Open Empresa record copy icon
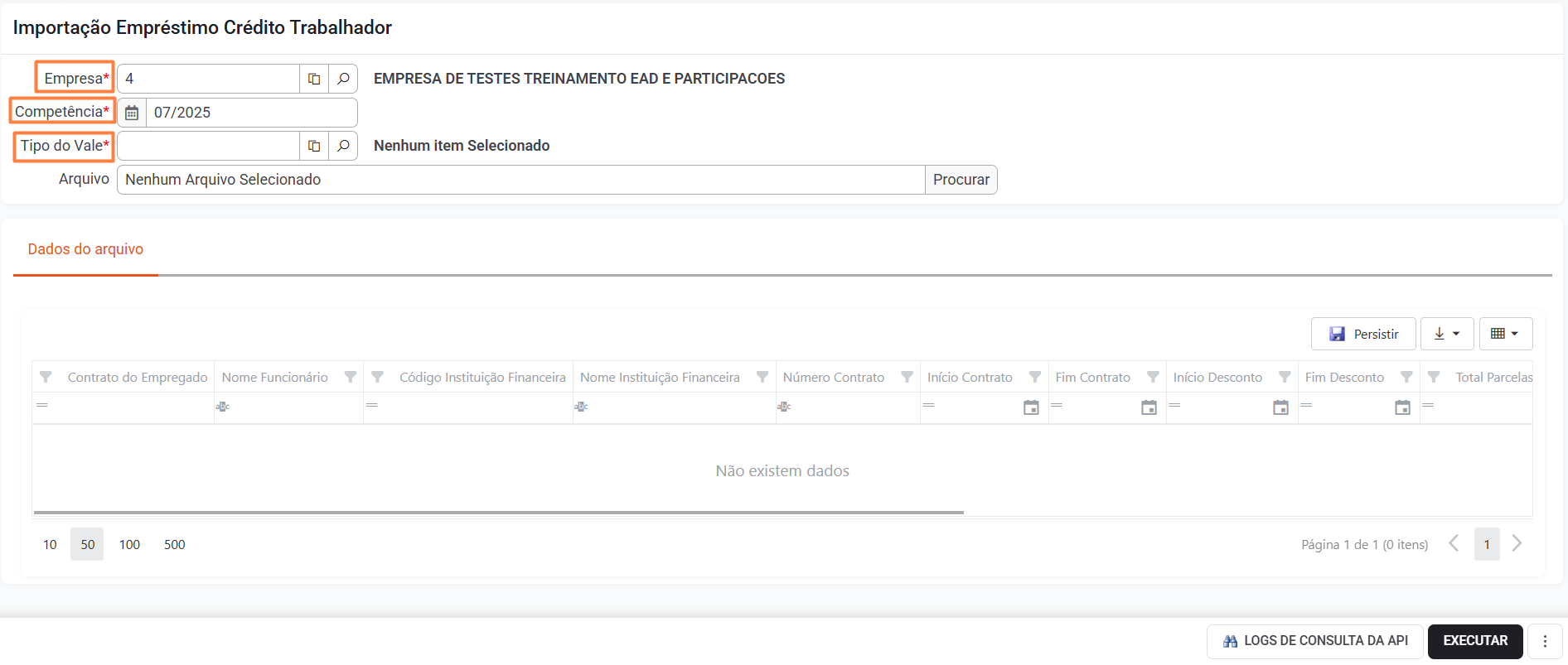This screenshot has width=1568, height=665. click(x=314, y=79)
